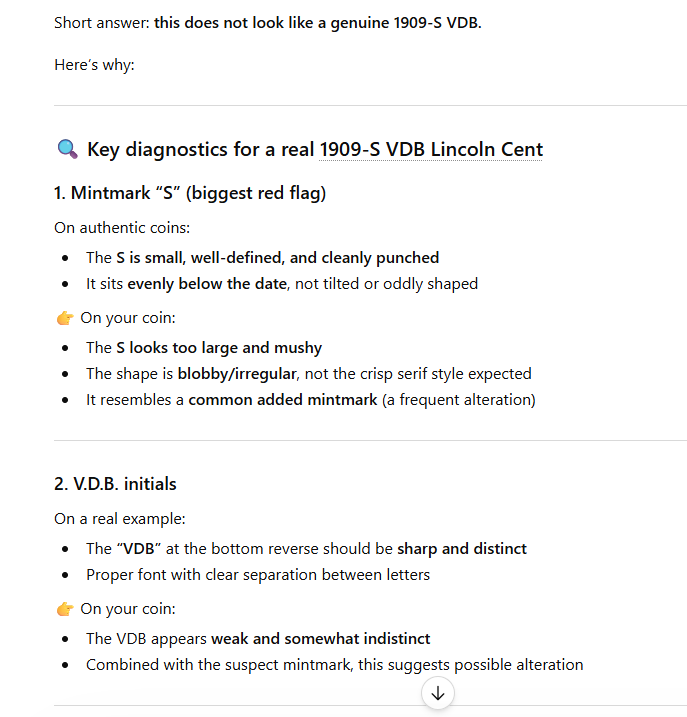687x717 pixels.
Task: Click the scroll-to-bottom arrow button
Action: click(x=438, y=692)
